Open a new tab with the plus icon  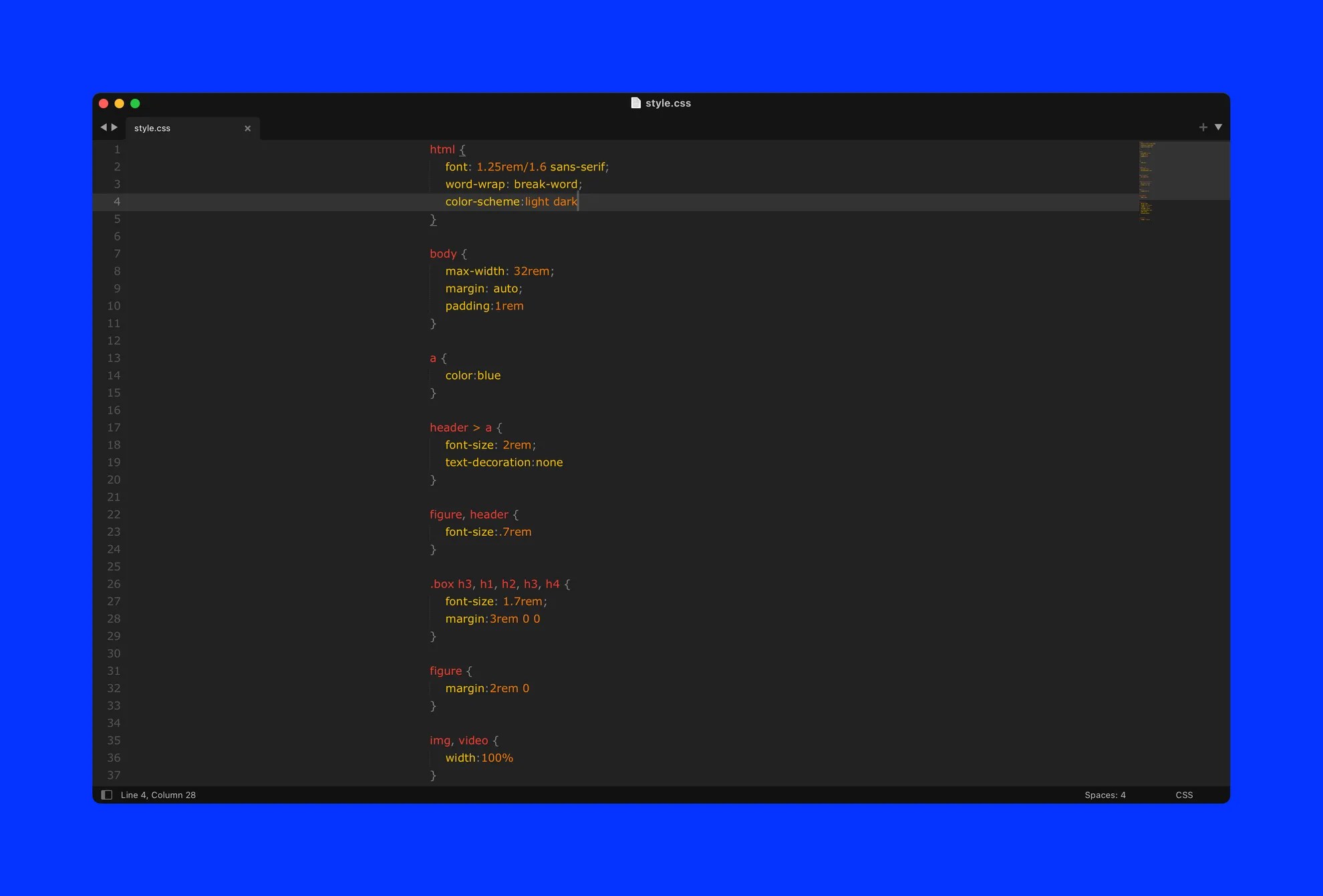coord(1203,127)
